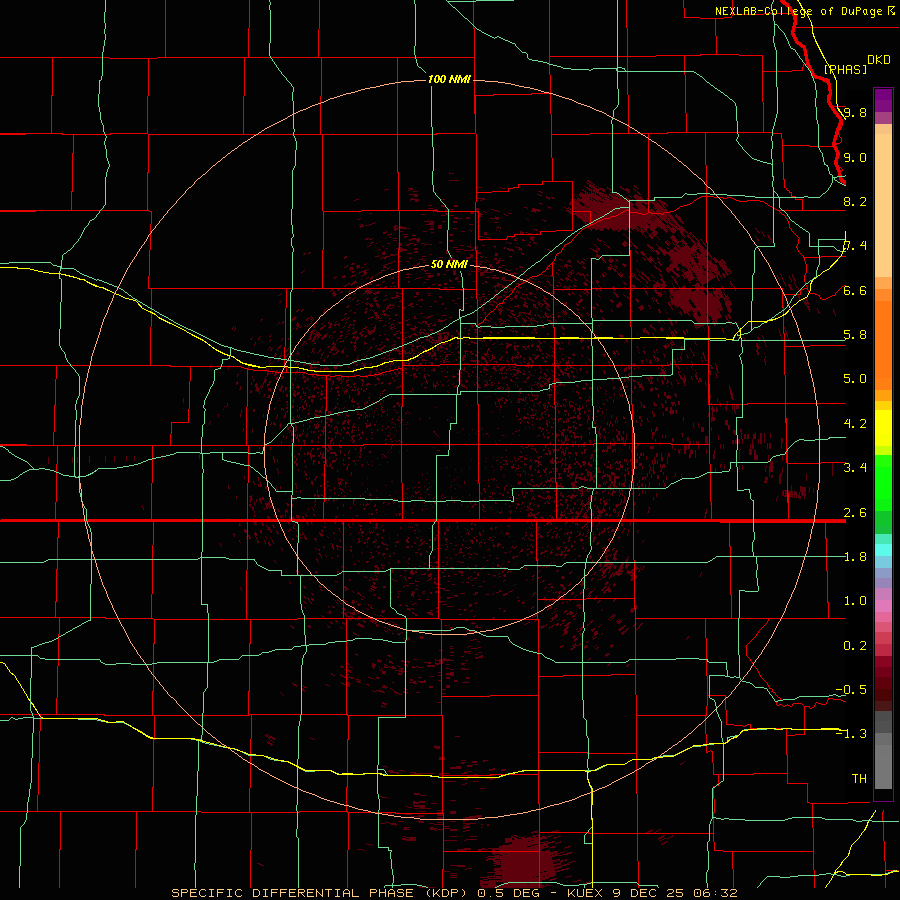Click the 9.8 value on the scale
900x900 pixels.
[855, 112]
